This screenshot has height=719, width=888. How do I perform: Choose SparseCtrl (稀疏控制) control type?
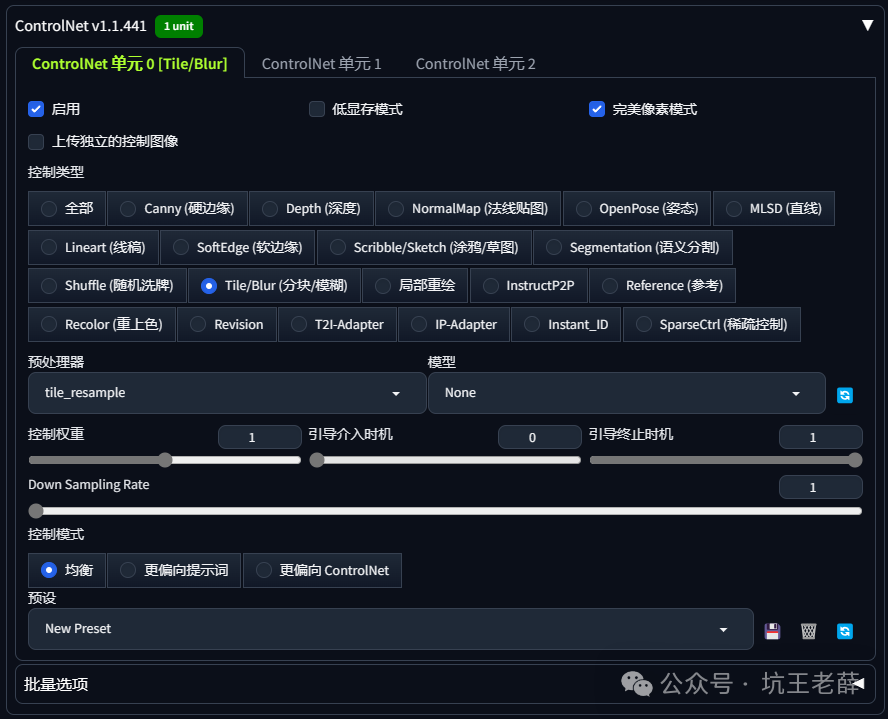pos(711,324)
